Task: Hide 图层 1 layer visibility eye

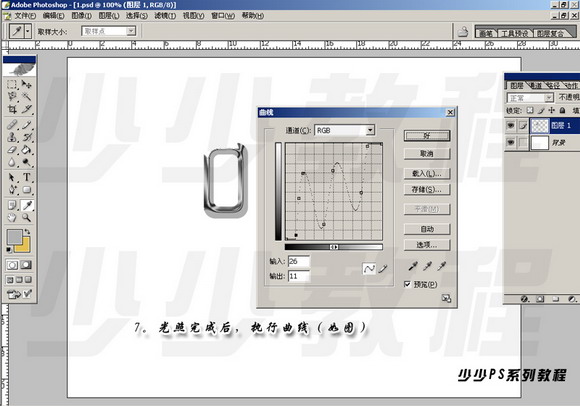Action: [510, 126]
